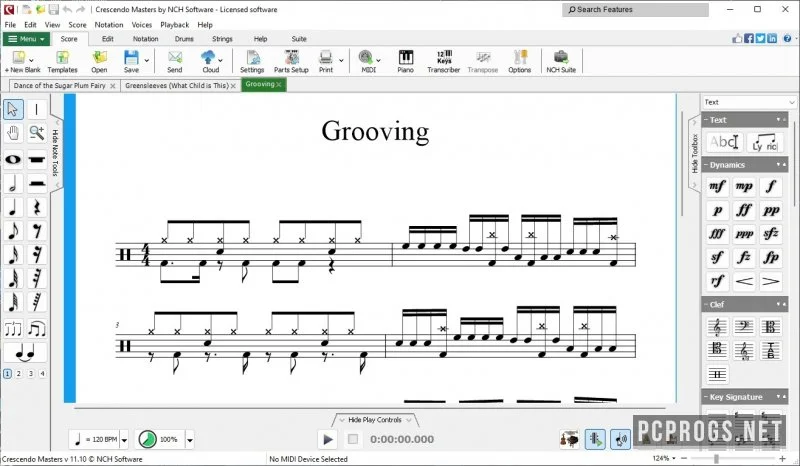
Task: Switch to the Drums ribbon tab
Action: tap(184, 39)
